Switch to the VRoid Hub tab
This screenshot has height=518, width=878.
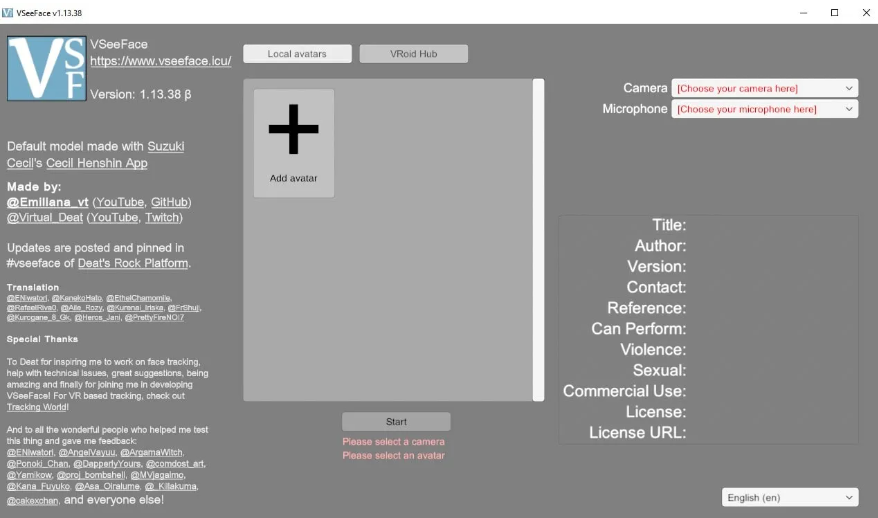click(x=413, y=54)
